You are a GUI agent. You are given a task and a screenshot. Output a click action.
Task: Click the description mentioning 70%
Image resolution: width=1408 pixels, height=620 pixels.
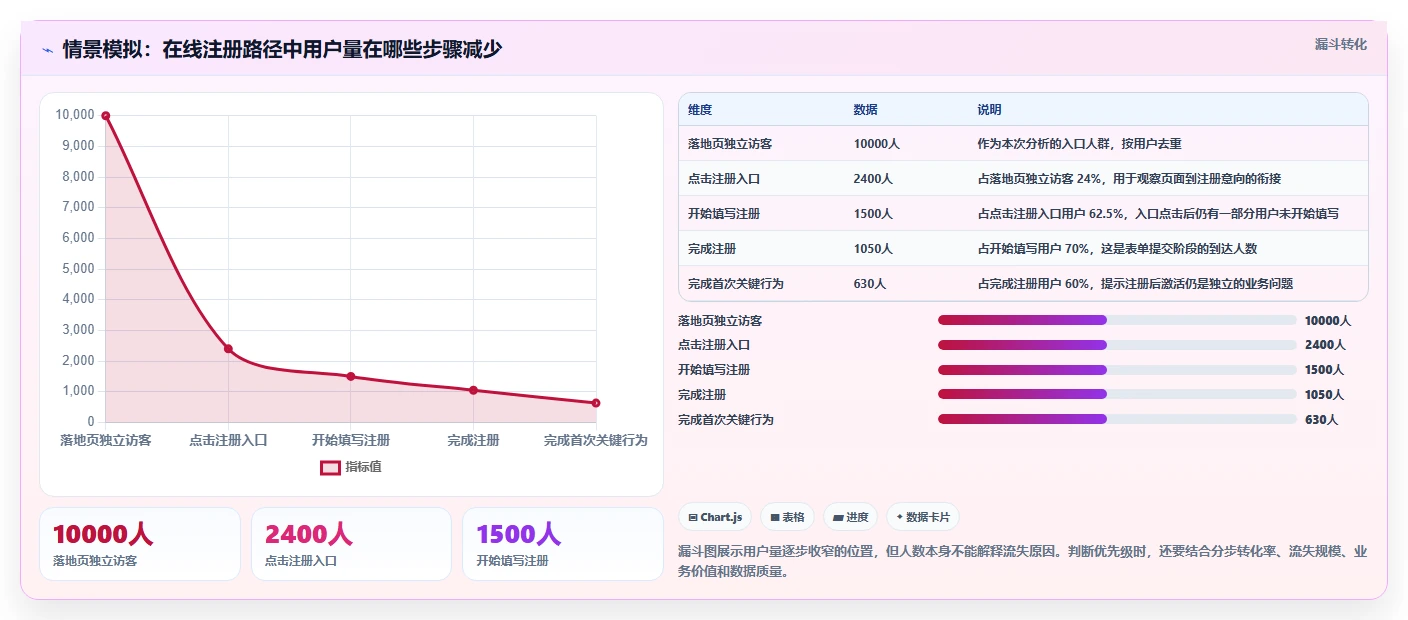(1117, 248)
